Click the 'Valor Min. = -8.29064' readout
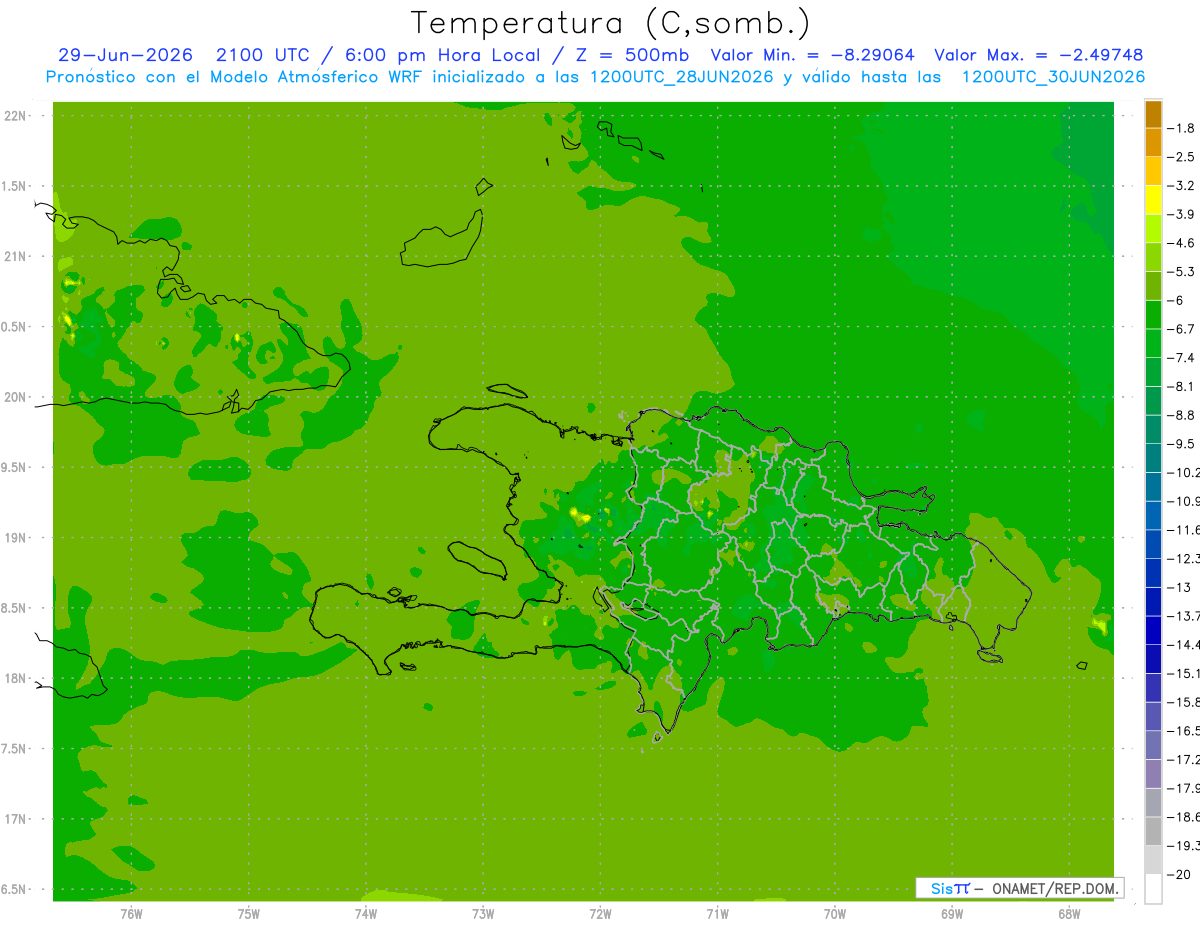This screenshot has height=927, width=1200. click(x=812, y=55)
